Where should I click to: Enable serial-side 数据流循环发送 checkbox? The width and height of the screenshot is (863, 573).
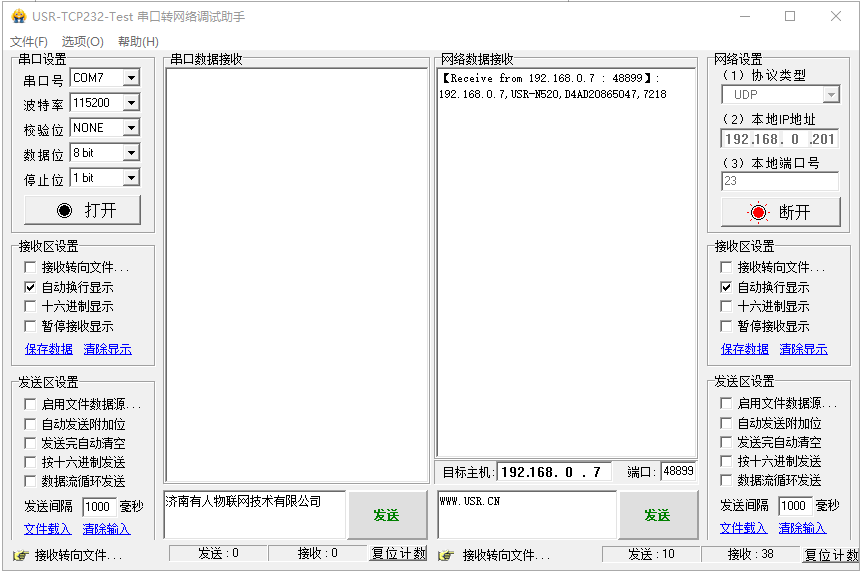click(30, 482)
